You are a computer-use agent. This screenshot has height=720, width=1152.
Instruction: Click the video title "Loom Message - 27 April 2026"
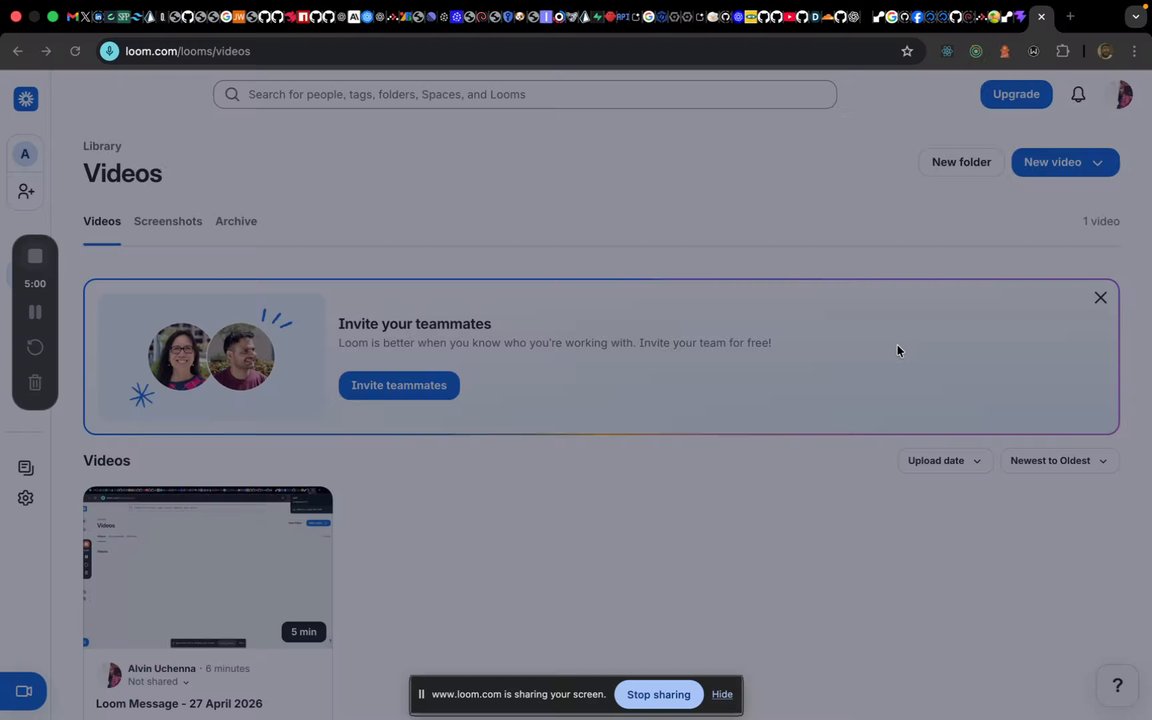click(x=179, y=704)
